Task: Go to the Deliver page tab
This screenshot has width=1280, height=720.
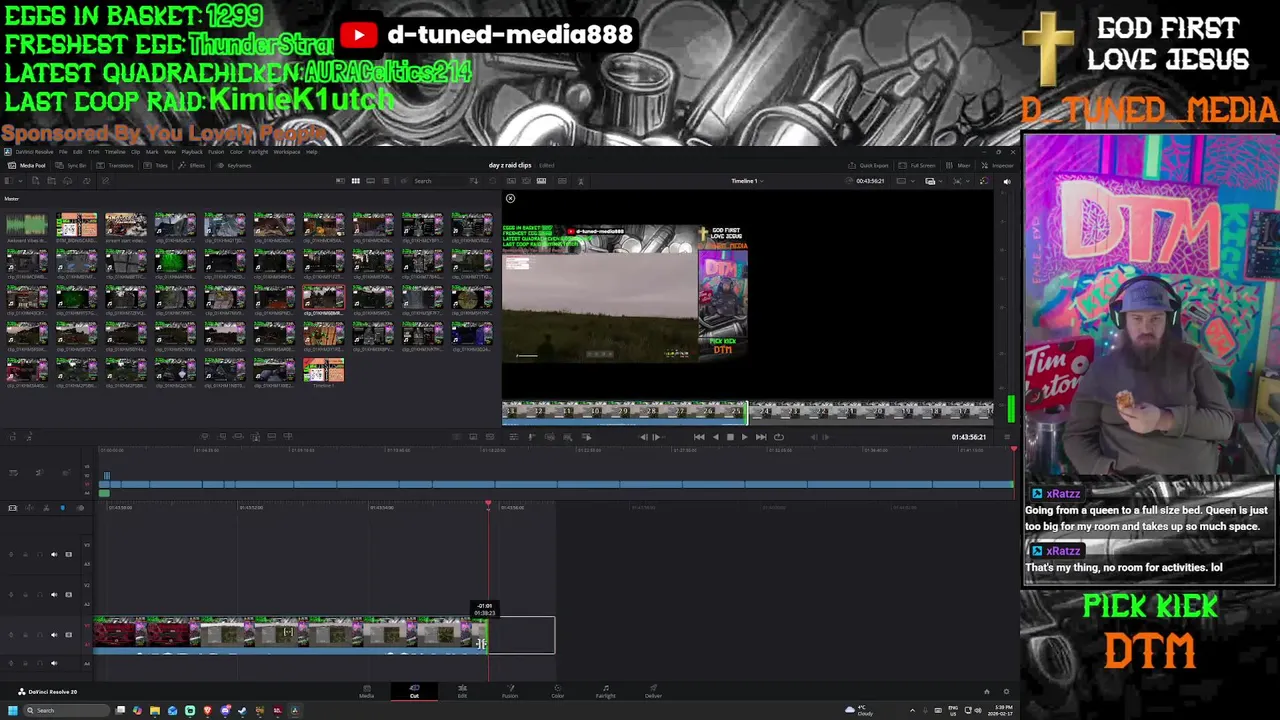Action: coord(653,691)
